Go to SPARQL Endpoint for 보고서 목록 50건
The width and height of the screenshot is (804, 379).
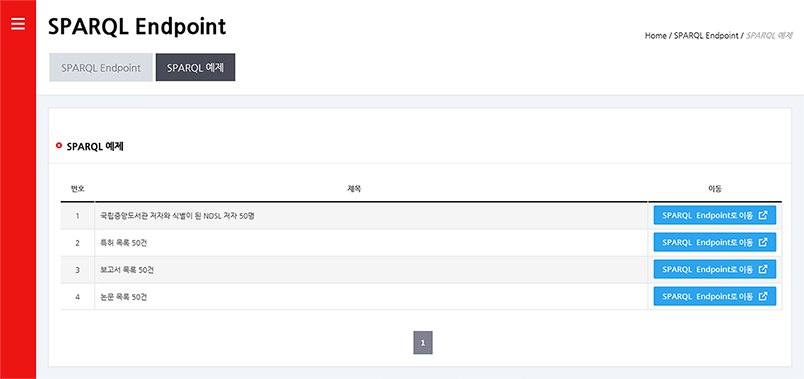pos(715,269)
